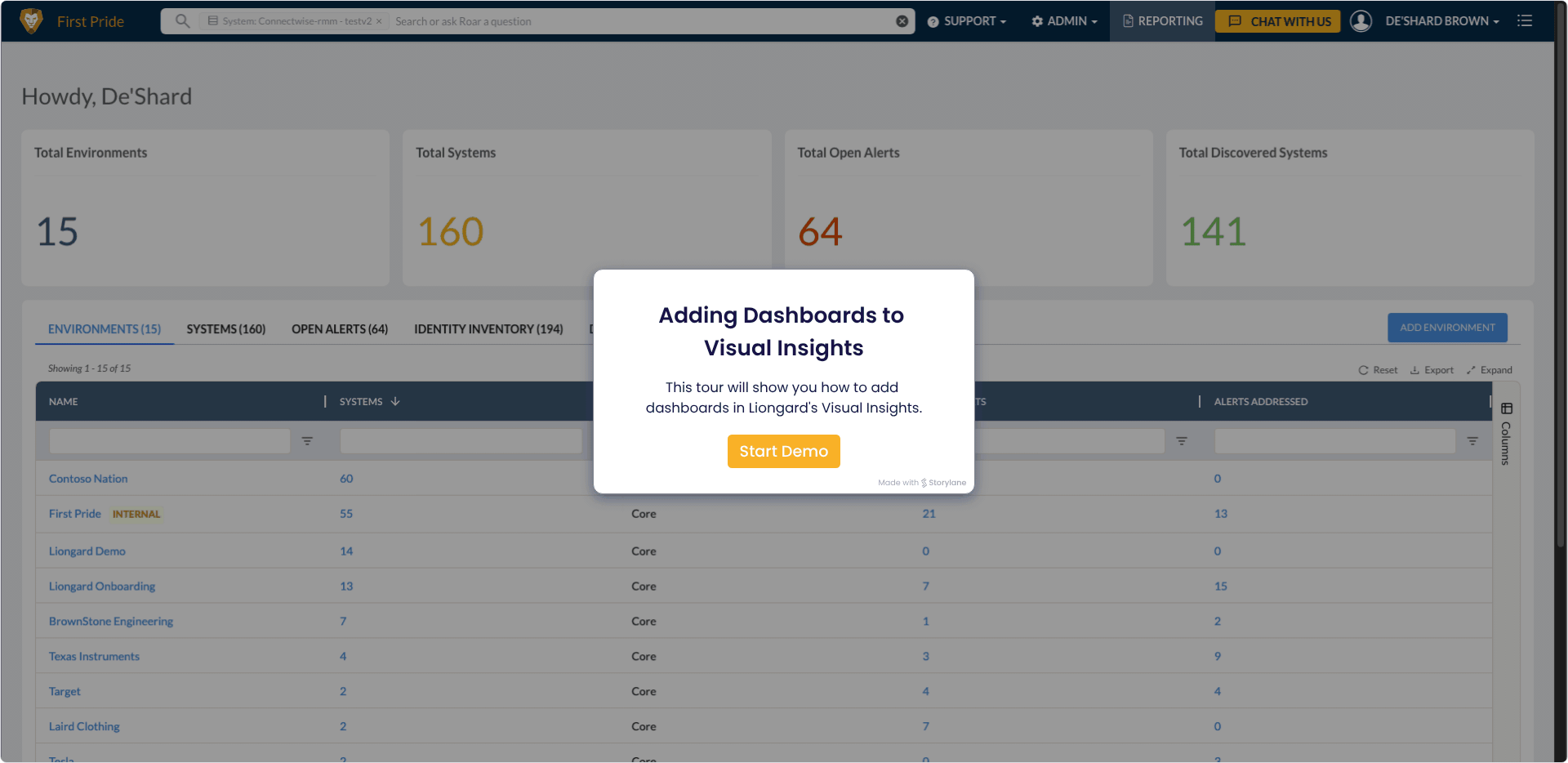Reset the table view

click(x=1378, y=370)
